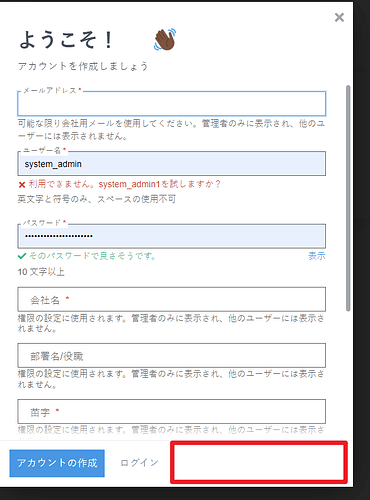
Task: Click the text そのパスワードで良さそうです。
Action: pos(93,256)
